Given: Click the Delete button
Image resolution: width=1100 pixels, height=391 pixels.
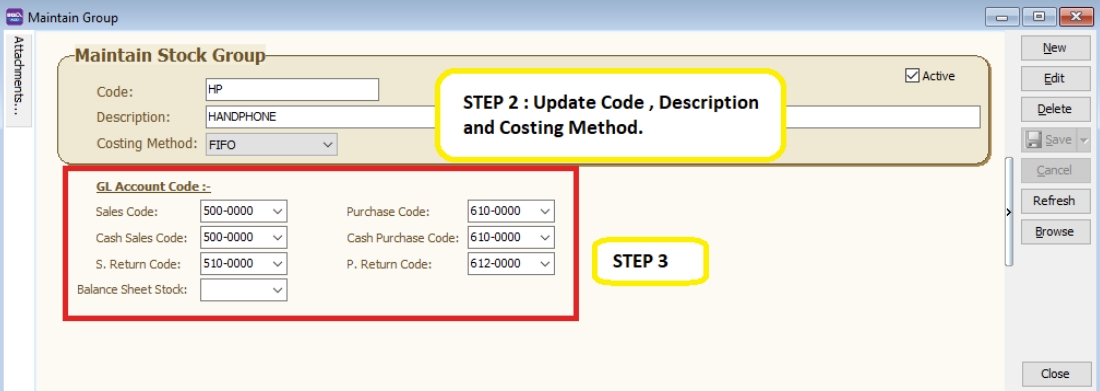Looking at the screenshot, I should point(1054,110).
